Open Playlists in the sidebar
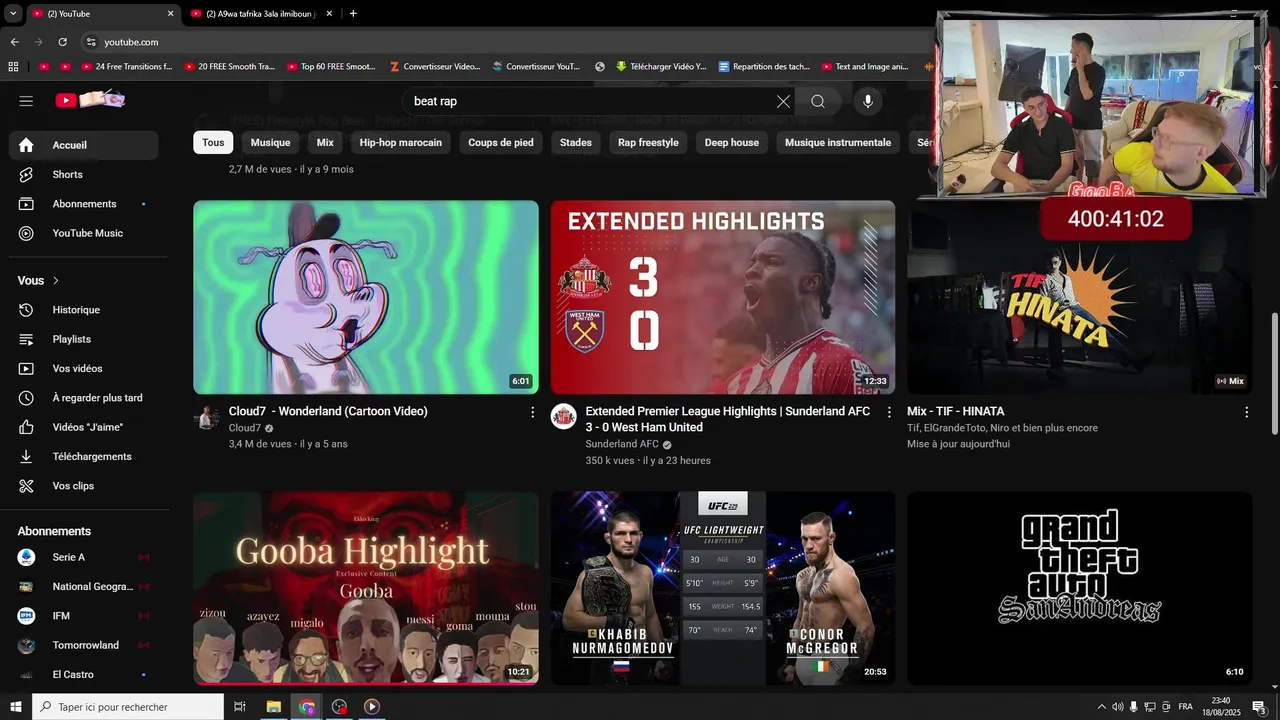1280x720 pixels. point(84,339)
